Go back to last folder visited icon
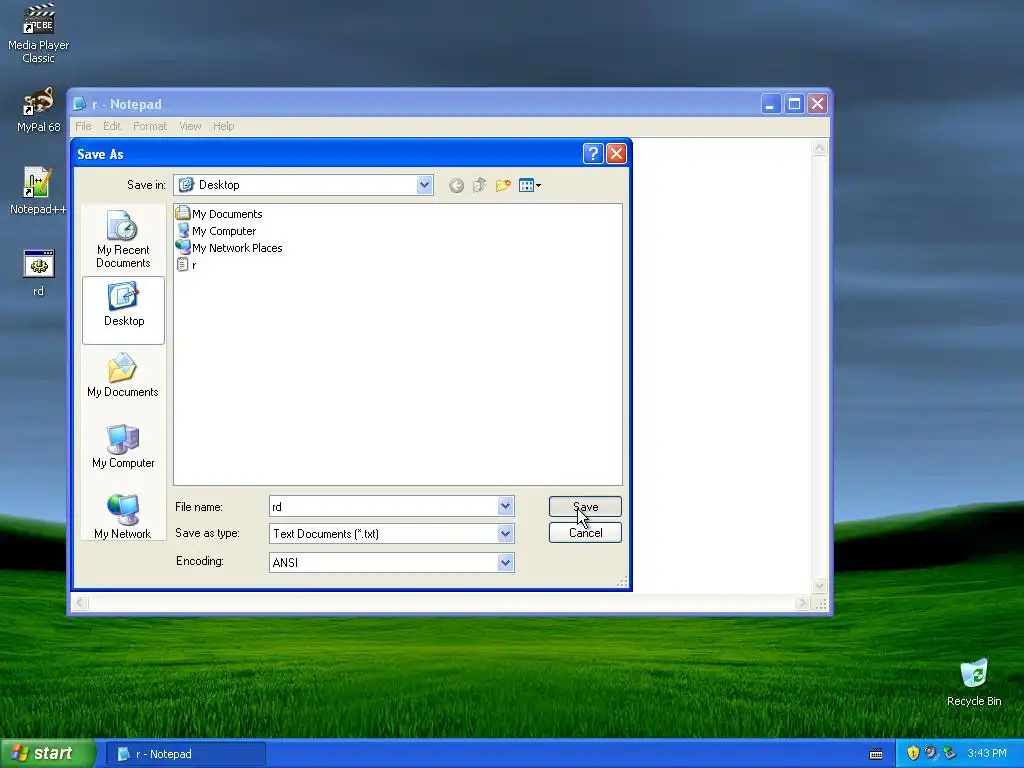 coord(456,185)
